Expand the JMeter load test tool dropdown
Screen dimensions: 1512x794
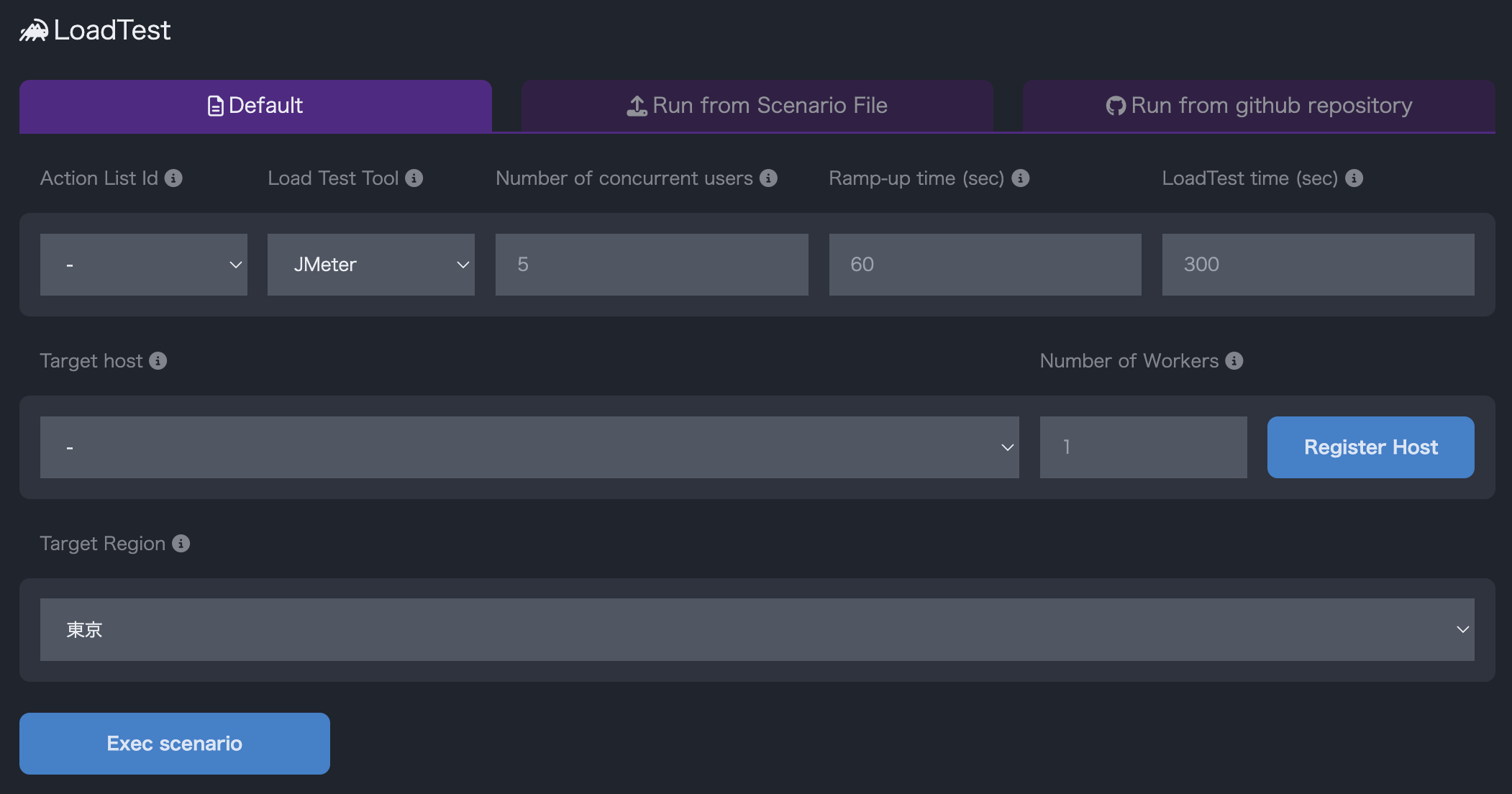371,265
